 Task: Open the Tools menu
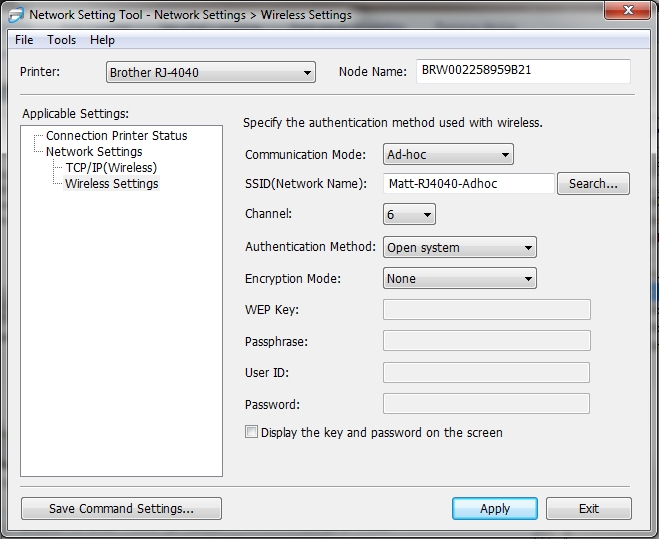(61, 40)
